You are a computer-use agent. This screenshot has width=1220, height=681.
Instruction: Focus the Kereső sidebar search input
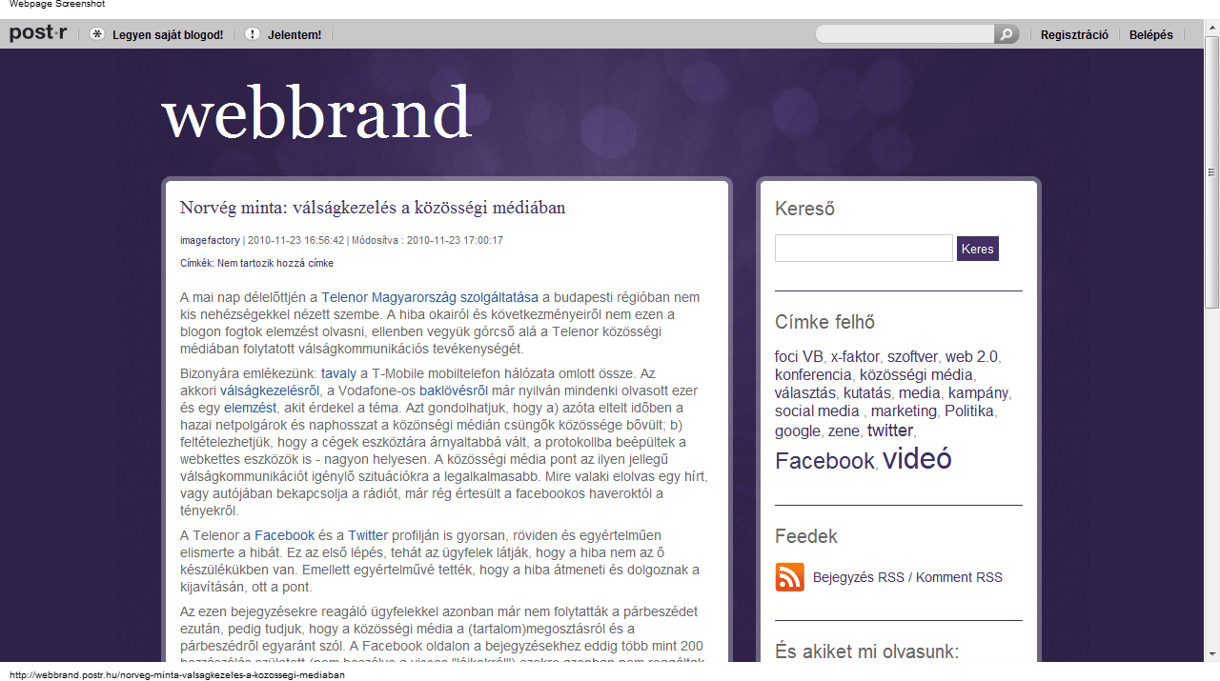[864, 248]
